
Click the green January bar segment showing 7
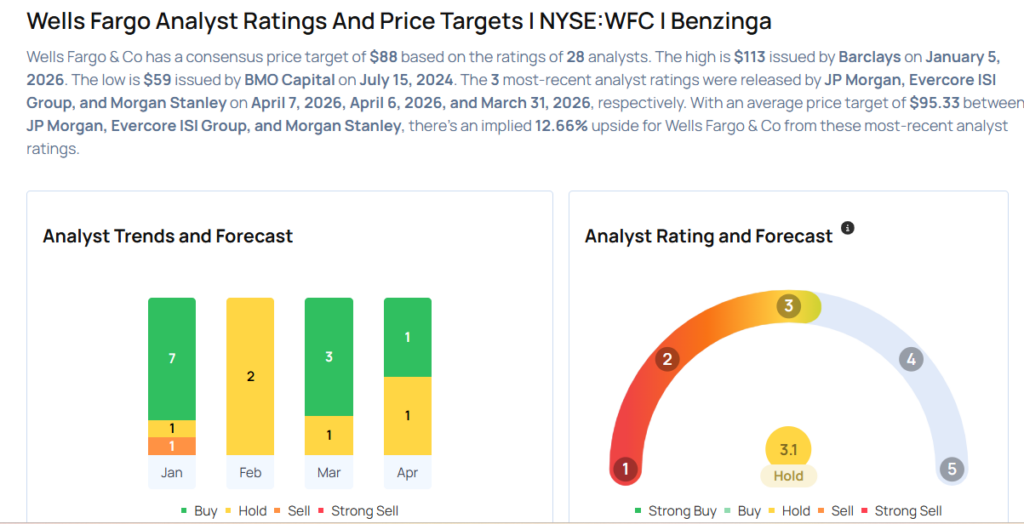[172, 358]
